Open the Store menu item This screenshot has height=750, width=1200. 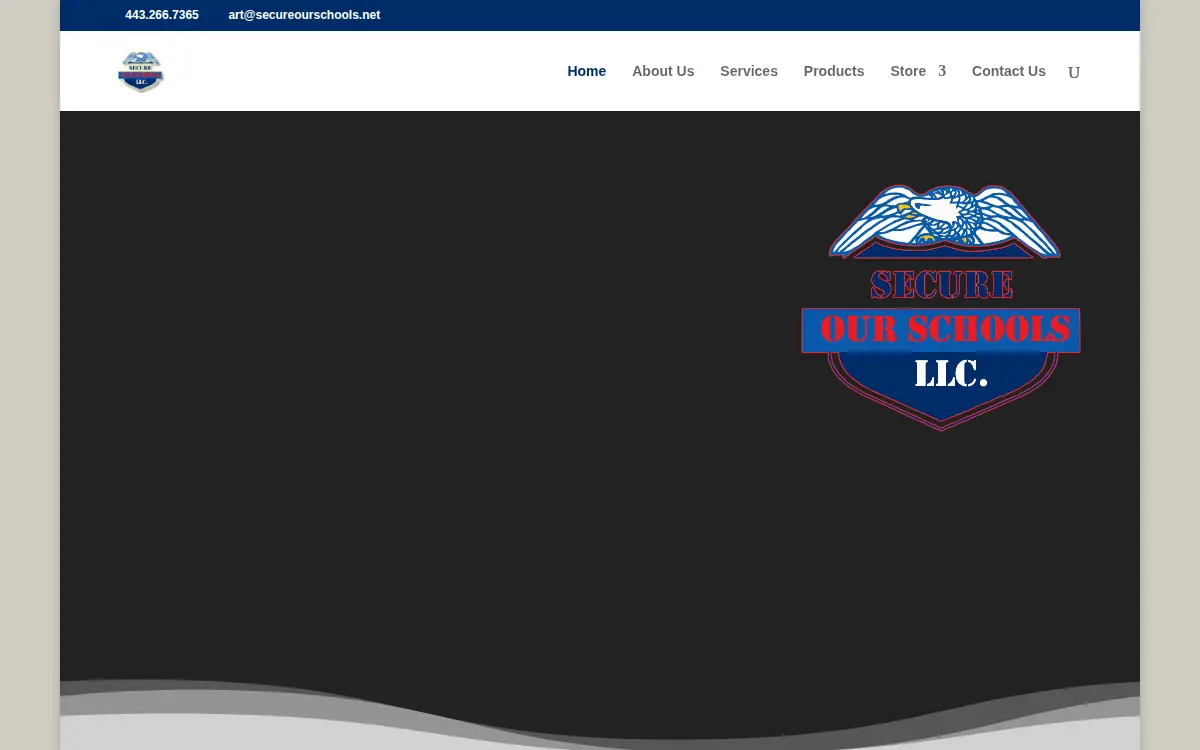pyautogui.click(x=908, y=71)
